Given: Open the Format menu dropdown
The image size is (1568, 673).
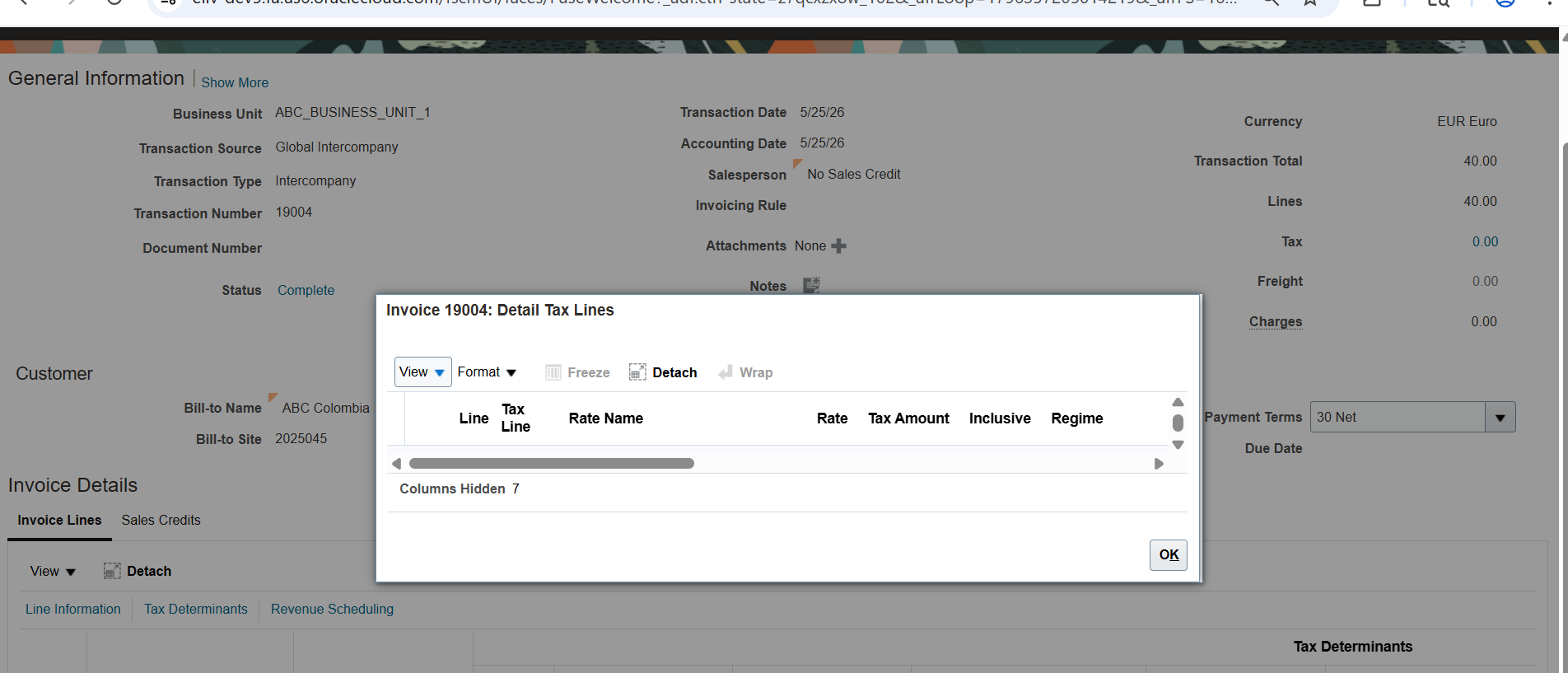Looking at the screenshot, I should (487, 372).
